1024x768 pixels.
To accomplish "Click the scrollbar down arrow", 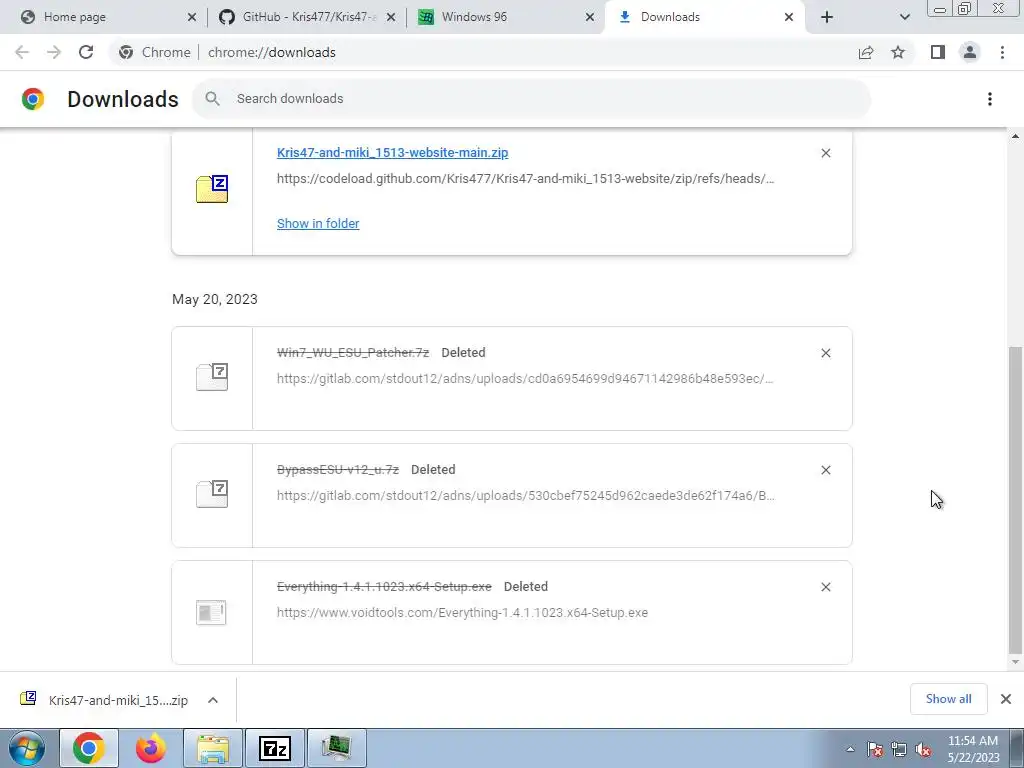I will (1015, 662).
